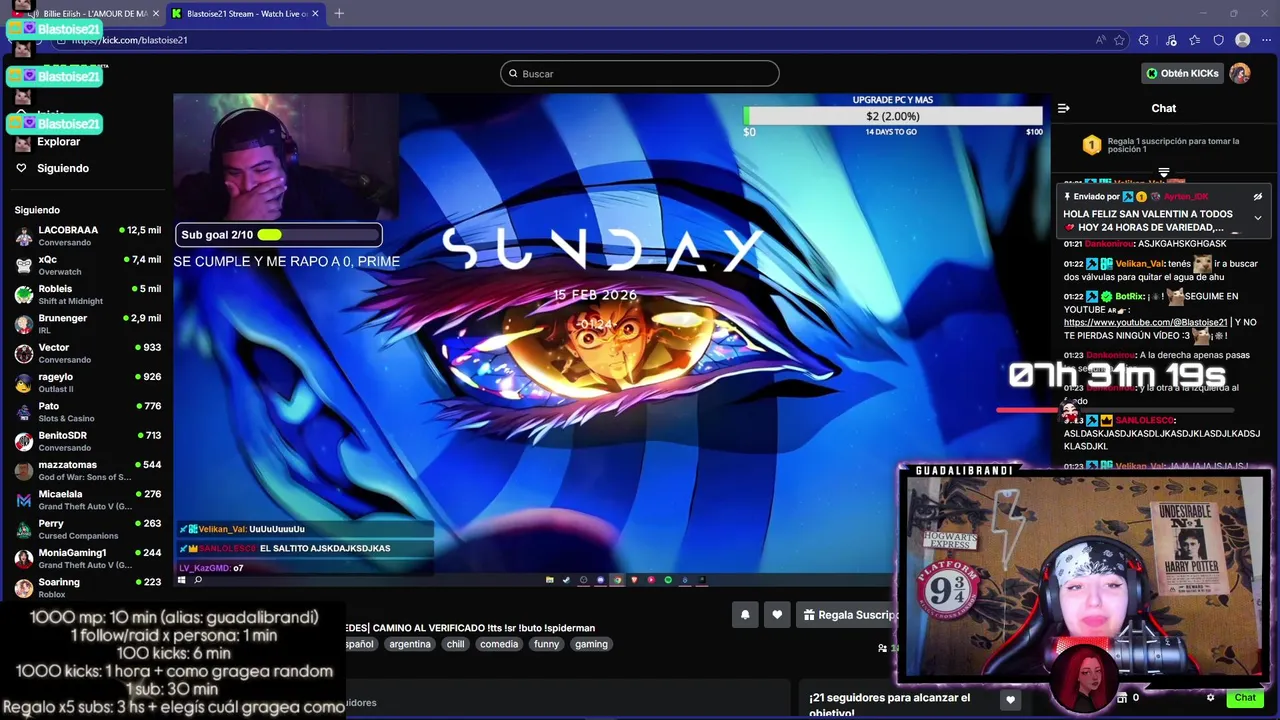1280x720 pixels.
Task: Open mazzatomas channel in sidebar
Action: click(88, 470)
